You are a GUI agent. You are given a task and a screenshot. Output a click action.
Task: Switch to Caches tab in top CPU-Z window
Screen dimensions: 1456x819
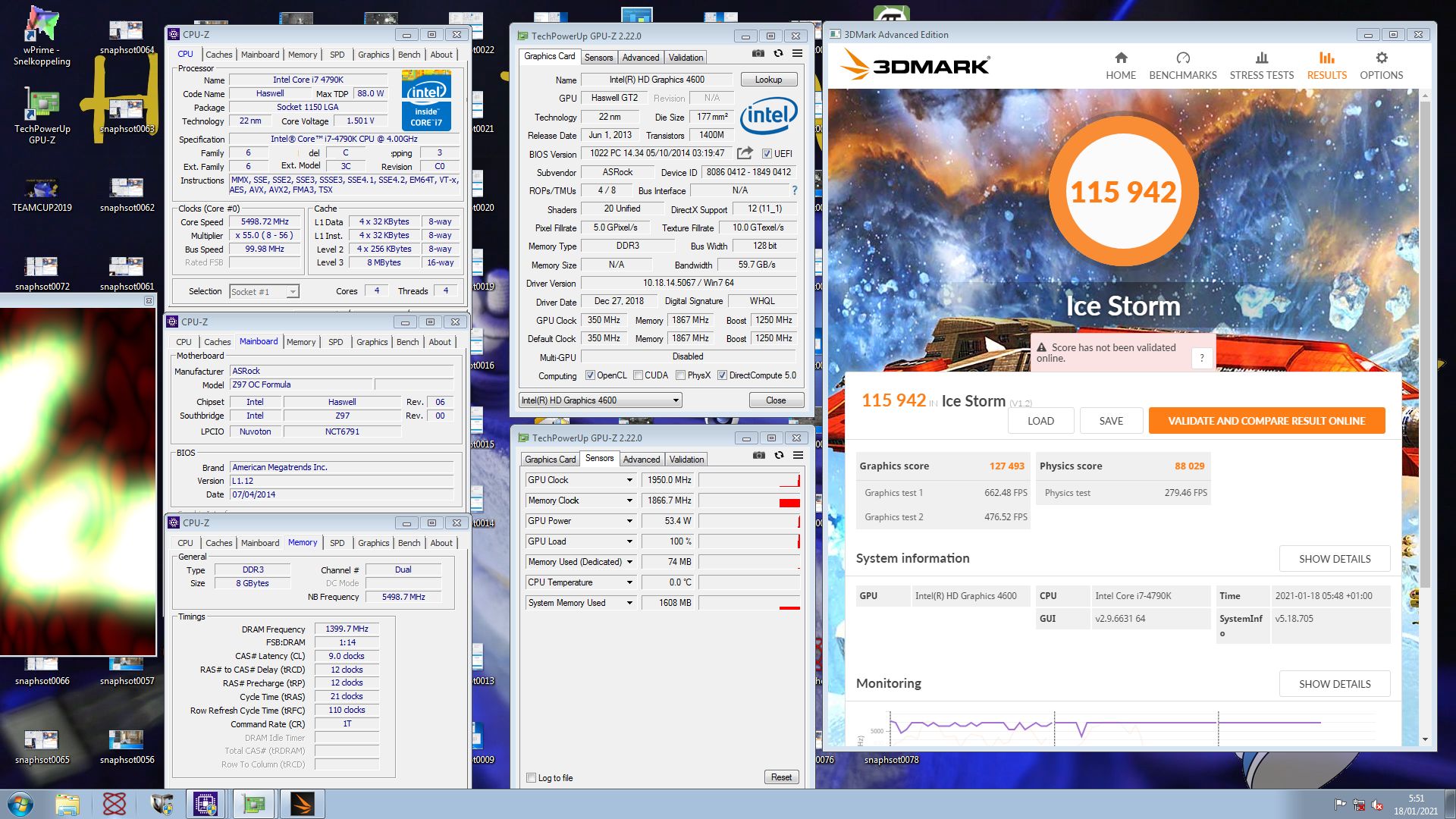[218, 55]
